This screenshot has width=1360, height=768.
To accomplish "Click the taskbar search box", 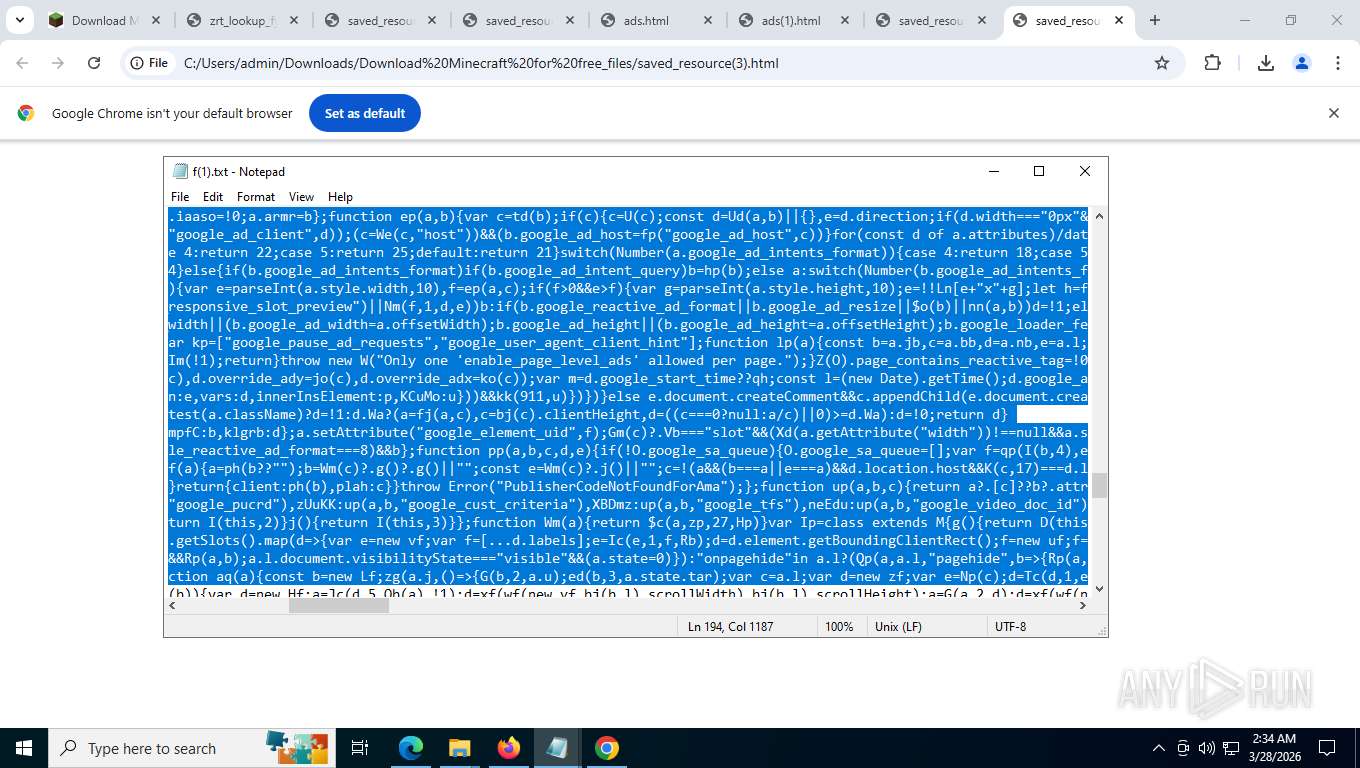I will point(190,748).
